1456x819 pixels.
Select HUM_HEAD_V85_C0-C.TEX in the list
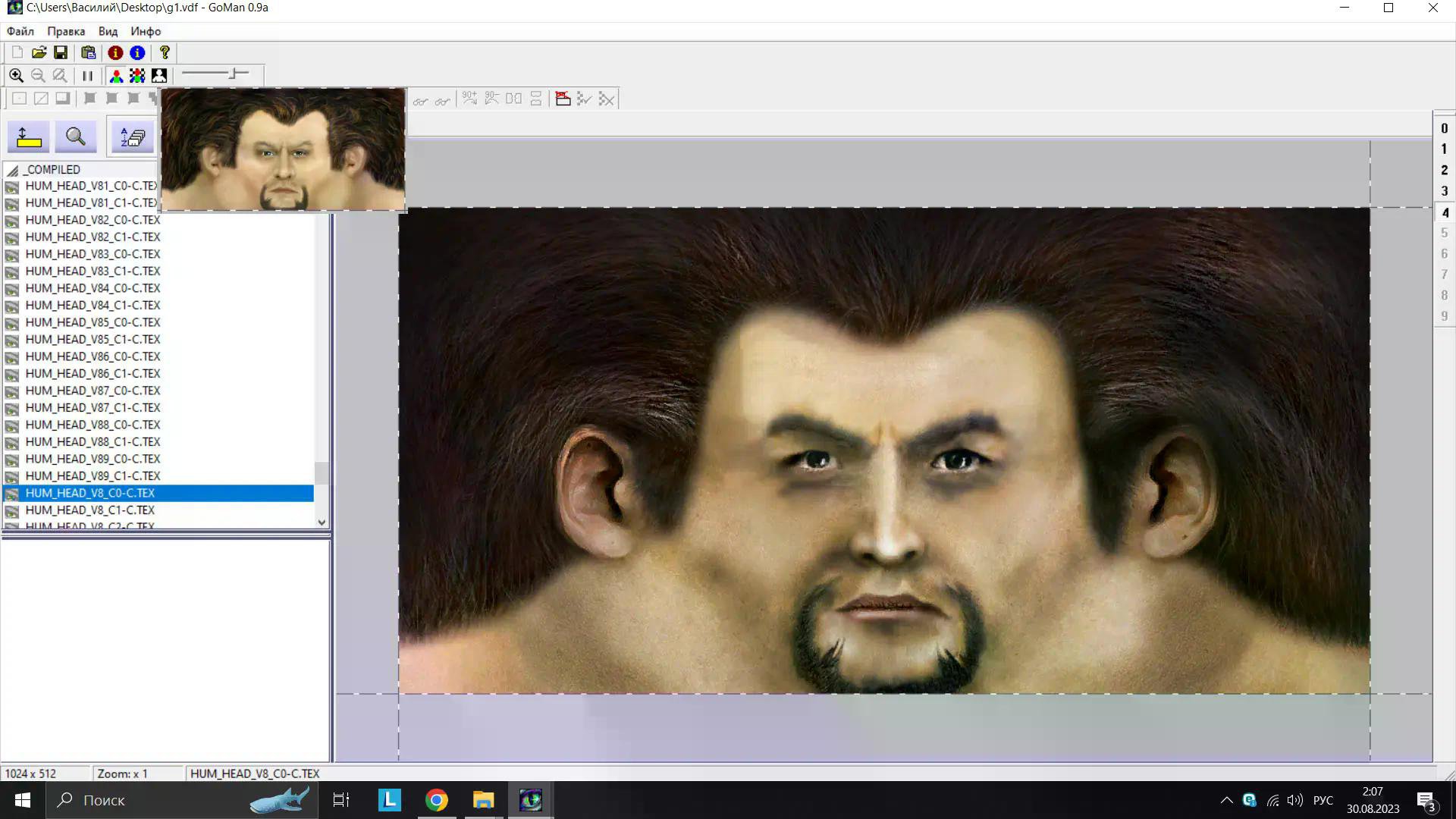coord(93,322)
